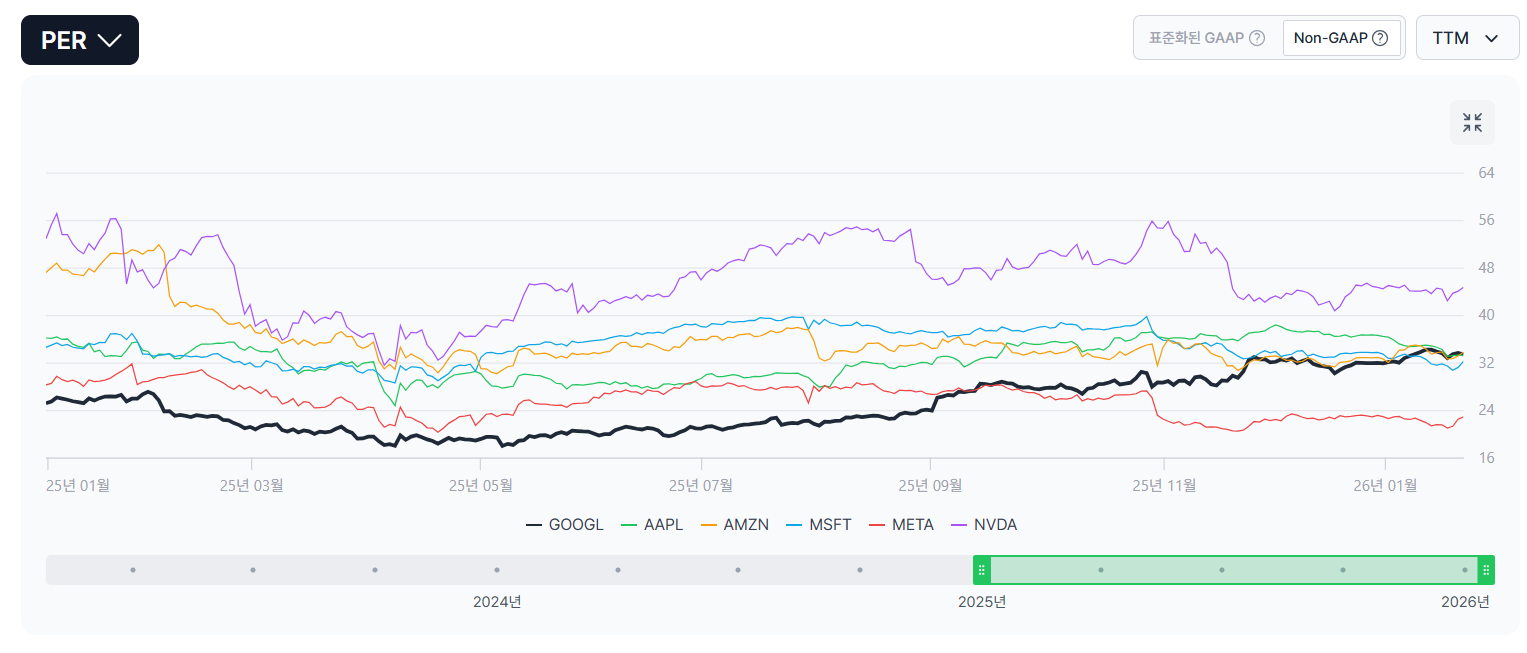Toggle AMZN series visibility
Viewport: 1527px width, 653px height.
pos(735,524)
